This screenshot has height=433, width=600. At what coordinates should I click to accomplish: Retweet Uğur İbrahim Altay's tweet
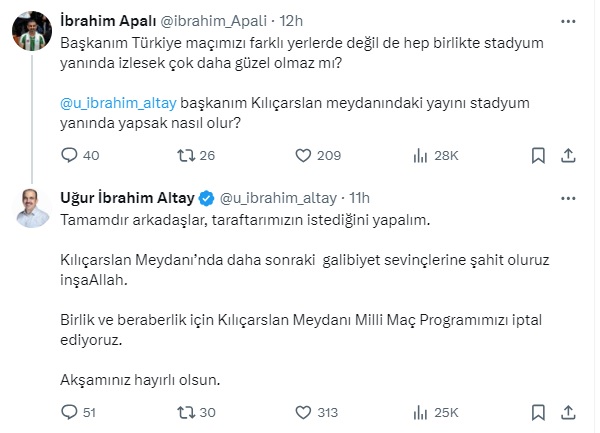[x=185, y=411]
